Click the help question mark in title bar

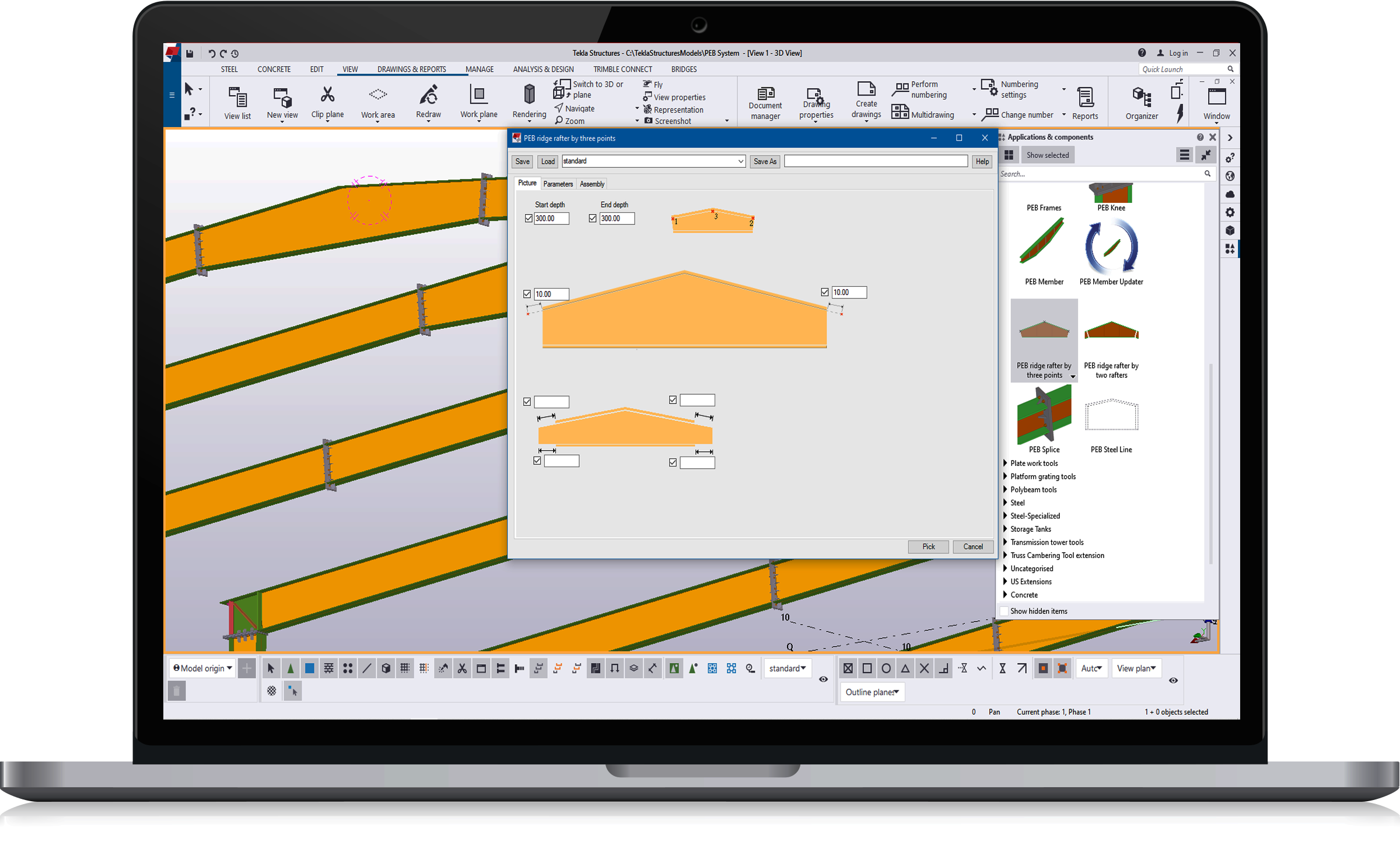click(x=1142, y=52)
